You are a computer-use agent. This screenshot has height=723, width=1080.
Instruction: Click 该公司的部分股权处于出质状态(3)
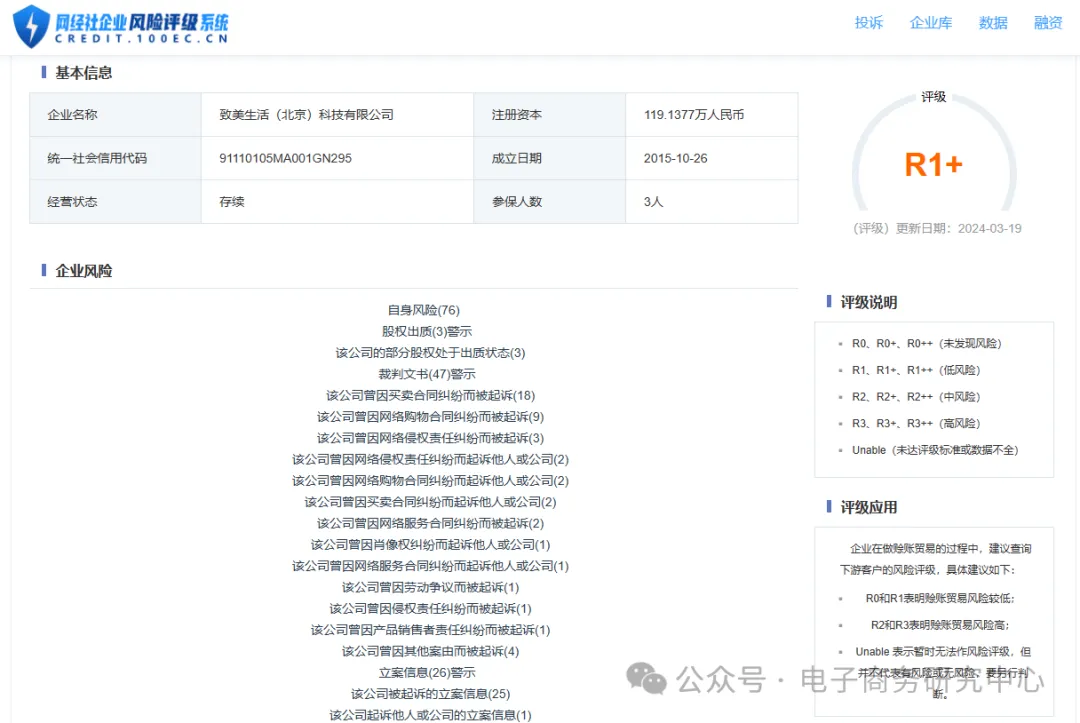click(x=430, y=353)
